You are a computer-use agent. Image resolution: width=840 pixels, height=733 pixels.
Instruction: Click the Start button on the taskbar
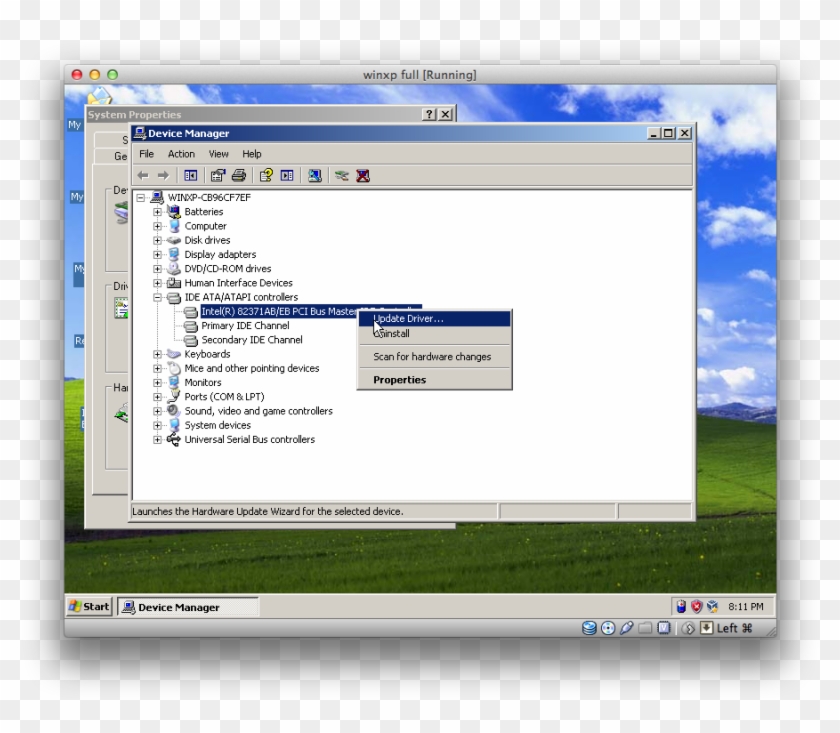(x=90, y=606)
